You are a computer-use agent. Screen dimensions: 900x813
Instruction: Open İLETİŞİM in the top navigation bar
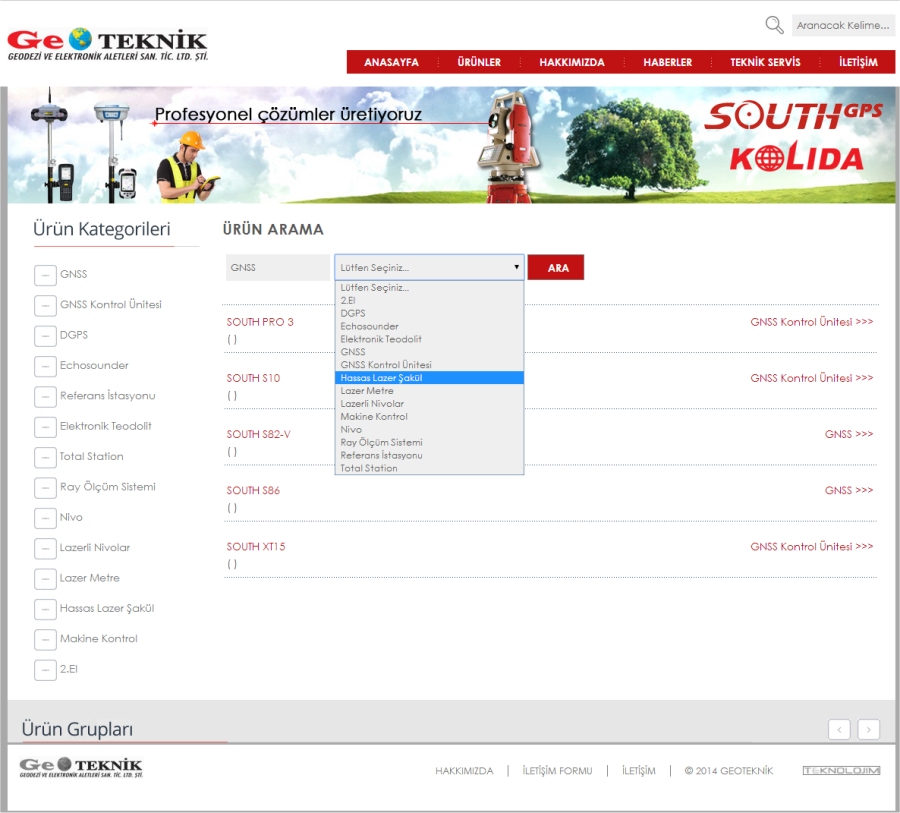858,62
